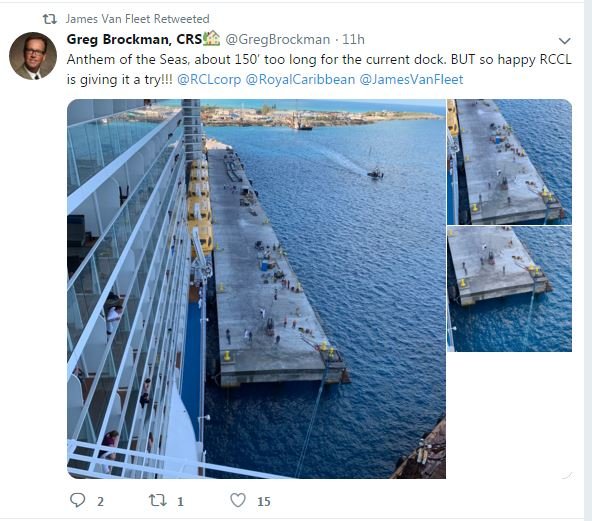Like the tweet with the heart icon
The image size is (592, 521).
click(x=238, y=500)
